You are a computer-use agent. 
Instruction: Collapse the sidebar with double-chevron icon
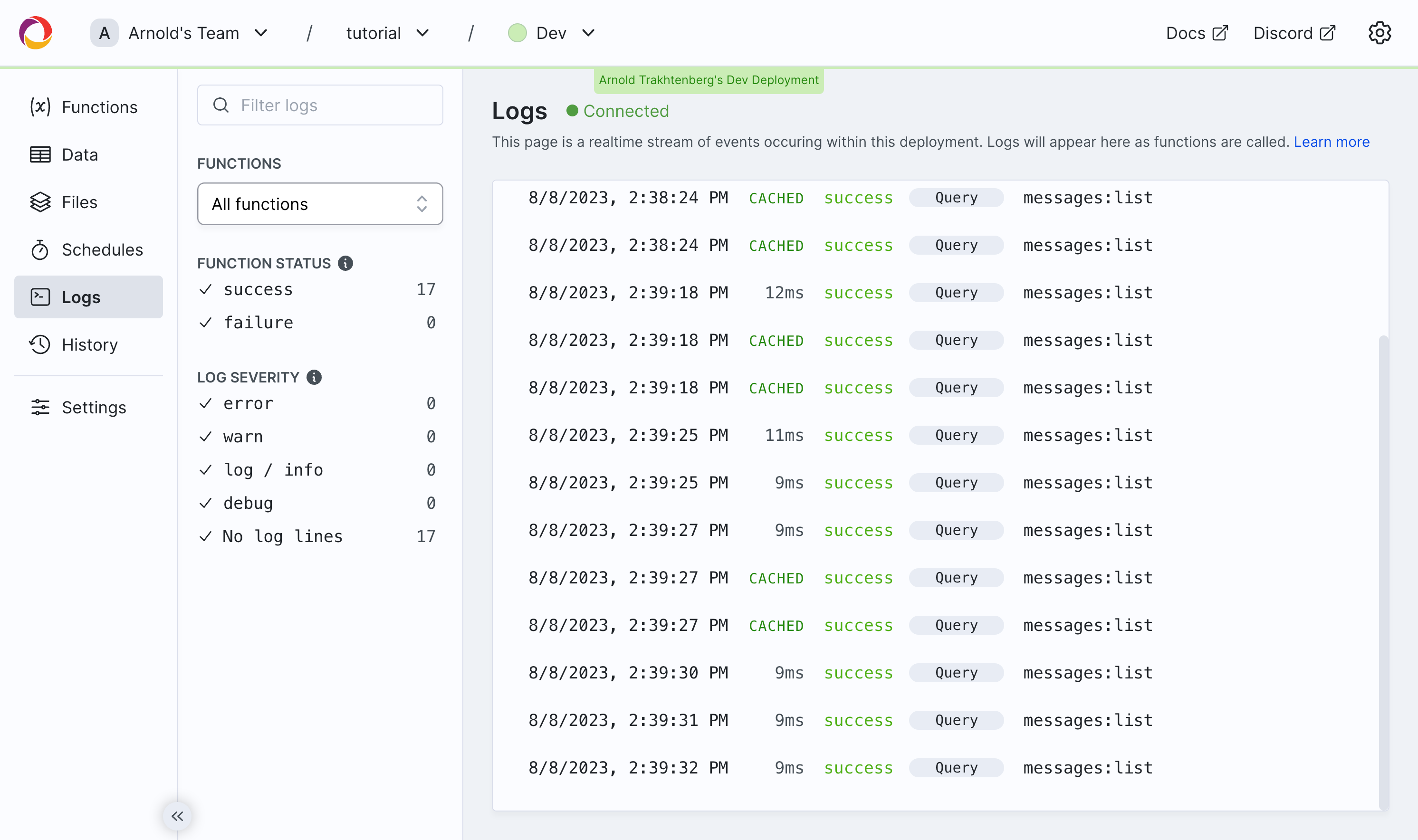(177, 816)
